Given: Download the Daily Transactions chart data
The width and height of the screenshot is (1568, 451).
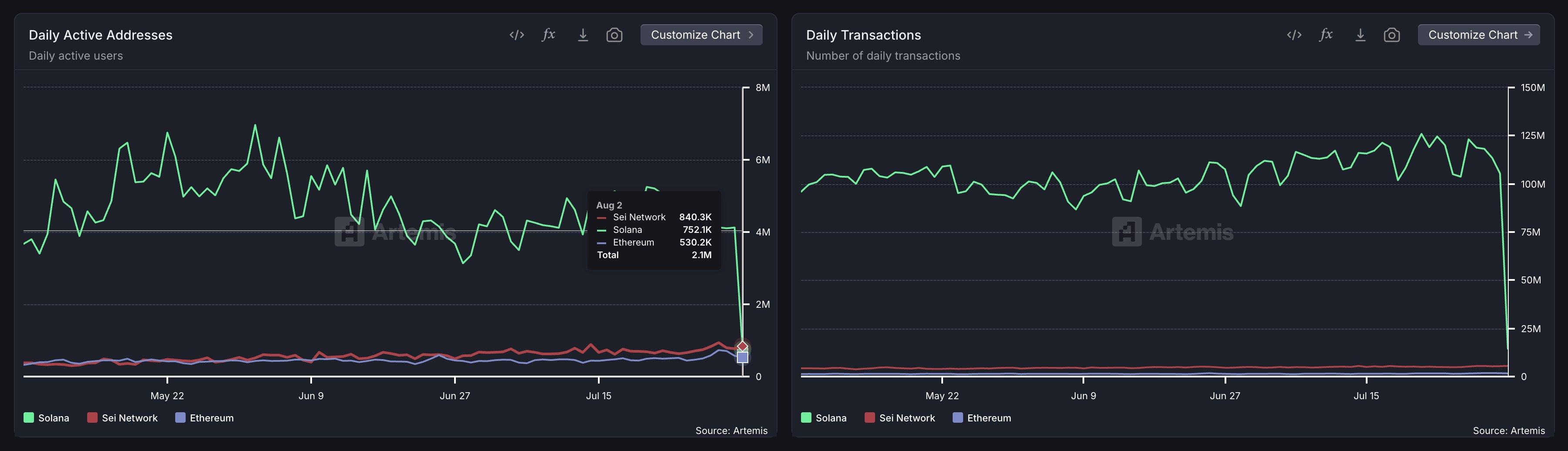Looking at the screenshot, I should [1360, 35].
